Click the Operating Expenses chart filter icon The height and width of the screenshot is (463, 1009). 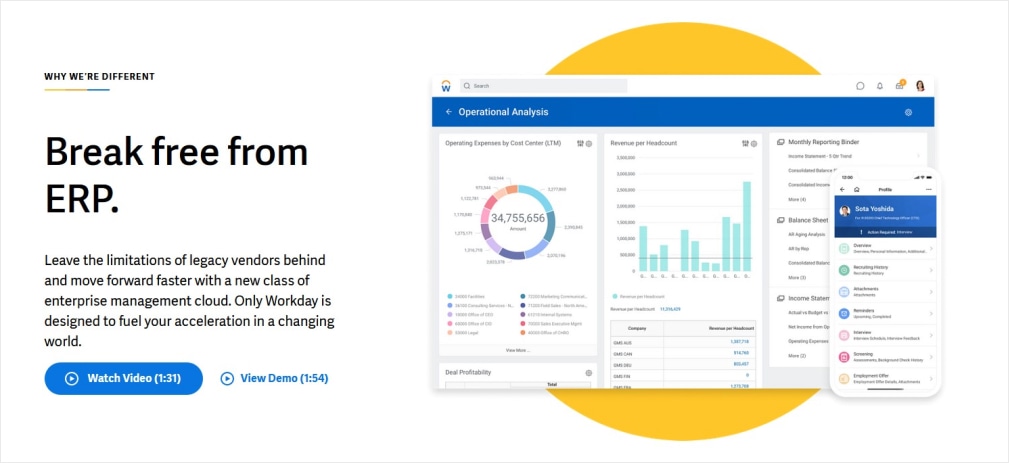tap(580, 144)
